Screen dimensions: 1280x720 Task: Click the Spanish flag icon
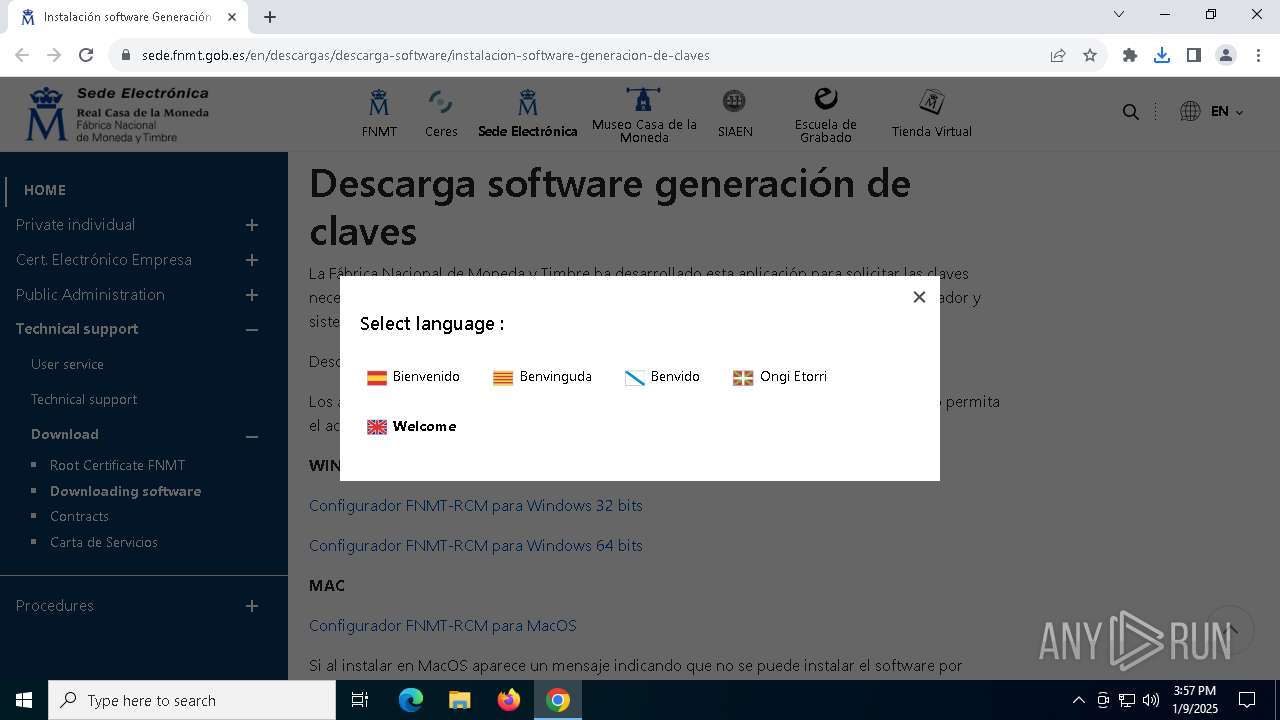tap(377, 378)
